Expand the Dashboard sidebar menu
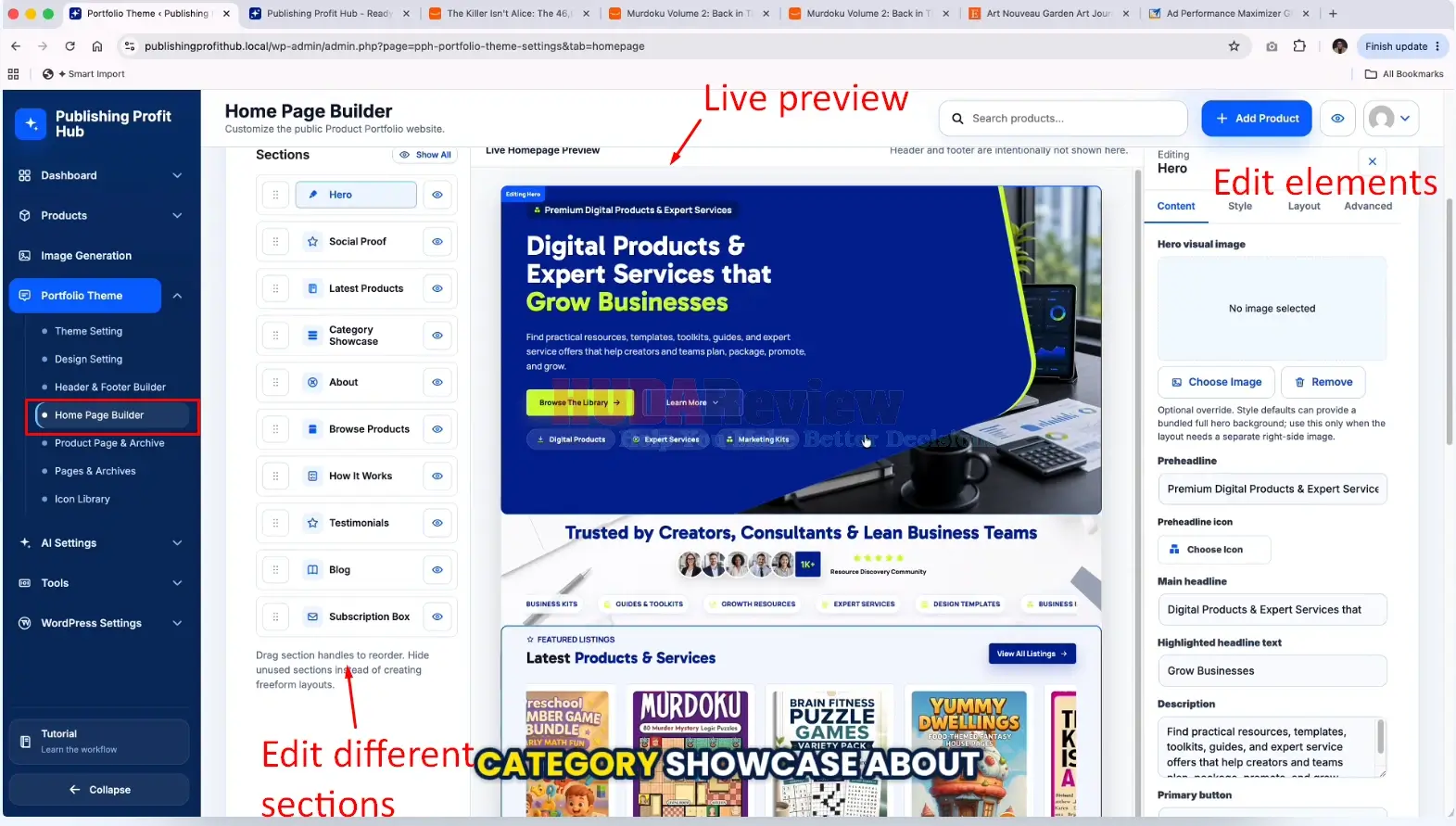This screenshot has height=826, width=1456. (x=177, y=175)
